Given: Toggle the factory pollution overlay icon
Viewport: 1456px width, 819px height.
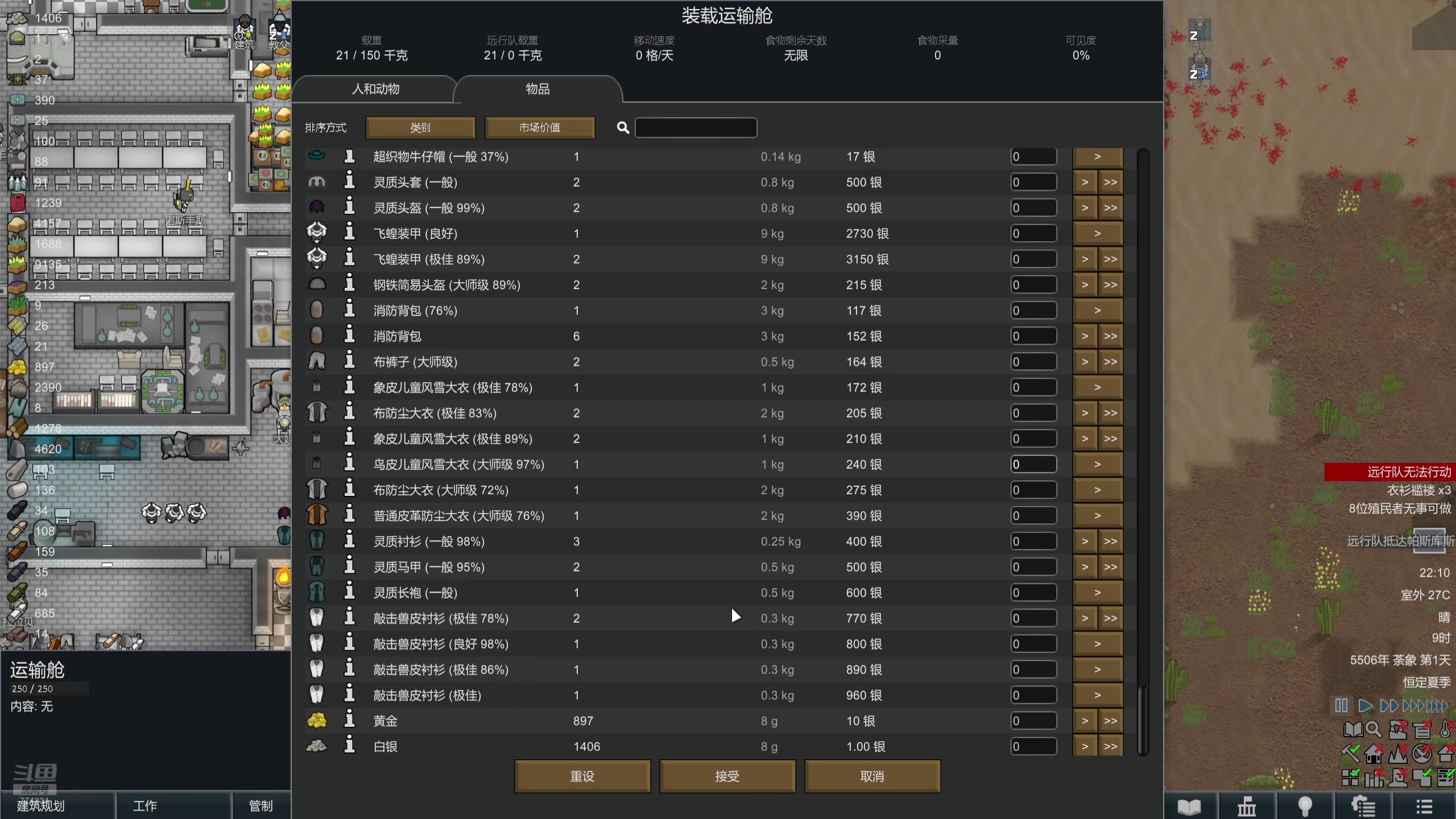Looking at the screenshot, I should coord(1397,729).
